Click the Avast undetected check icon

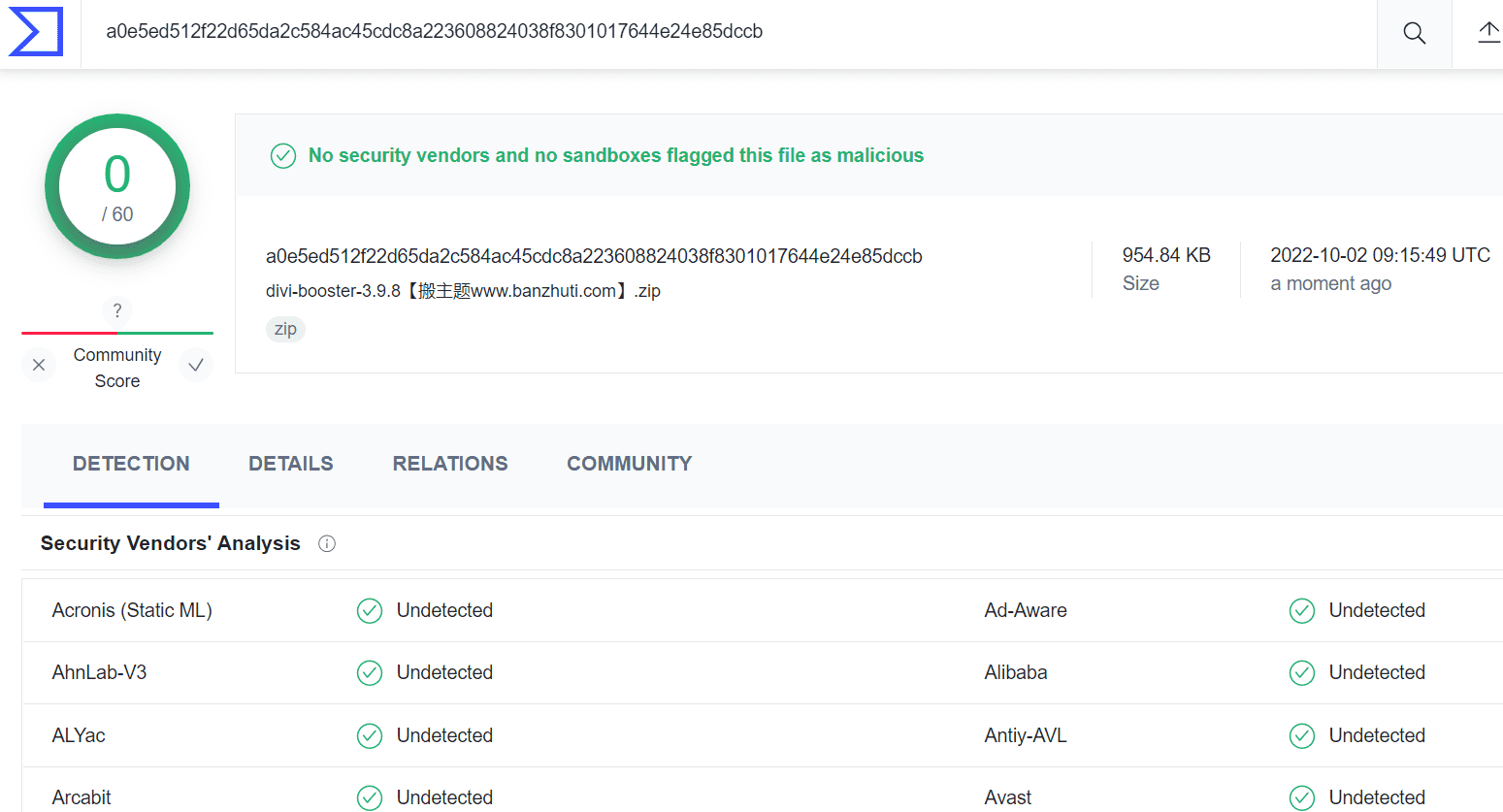click(1302, 797)
